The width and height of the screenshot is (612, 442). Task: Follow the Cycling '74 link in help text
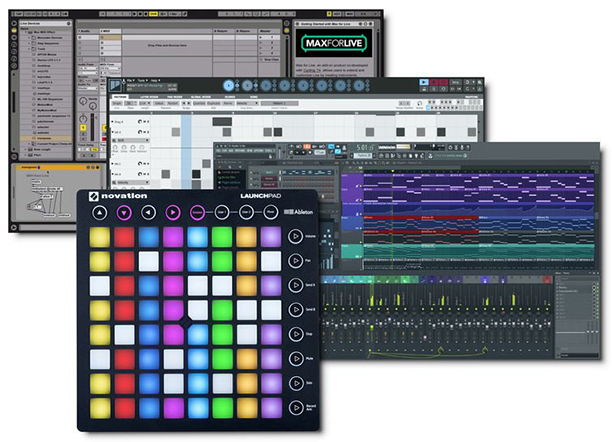(x=312, y=71)
